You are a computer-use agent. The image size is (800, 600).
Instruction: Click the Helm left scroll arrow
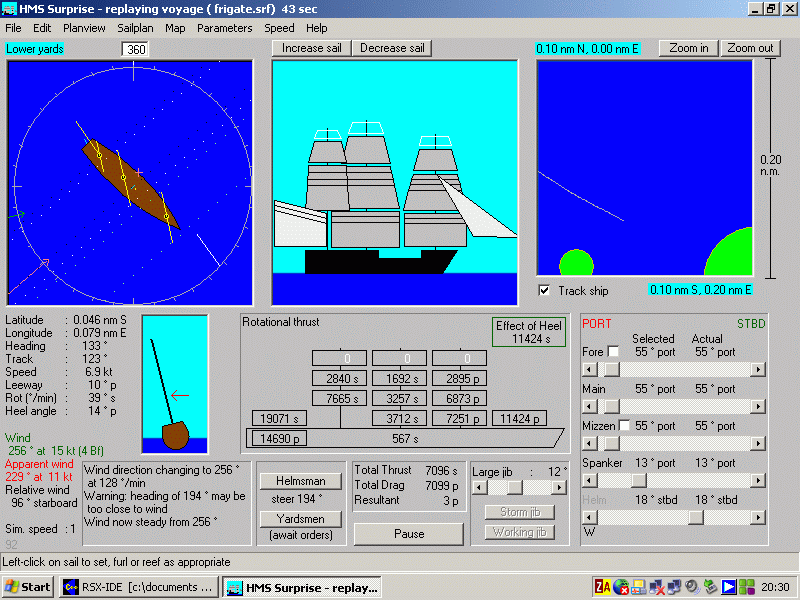point(589,518)
